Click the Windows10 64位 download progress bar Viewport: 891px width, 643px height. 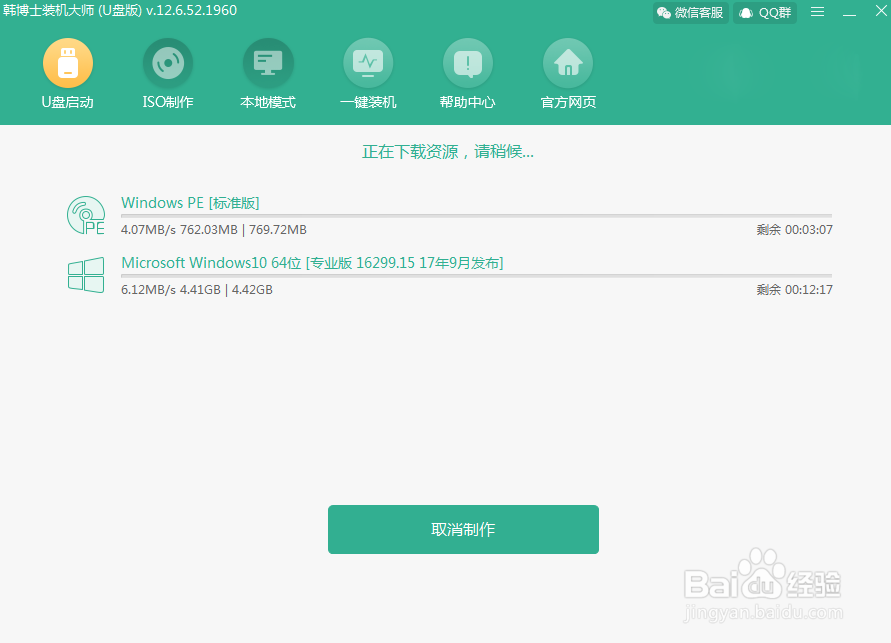pos(476,275)
